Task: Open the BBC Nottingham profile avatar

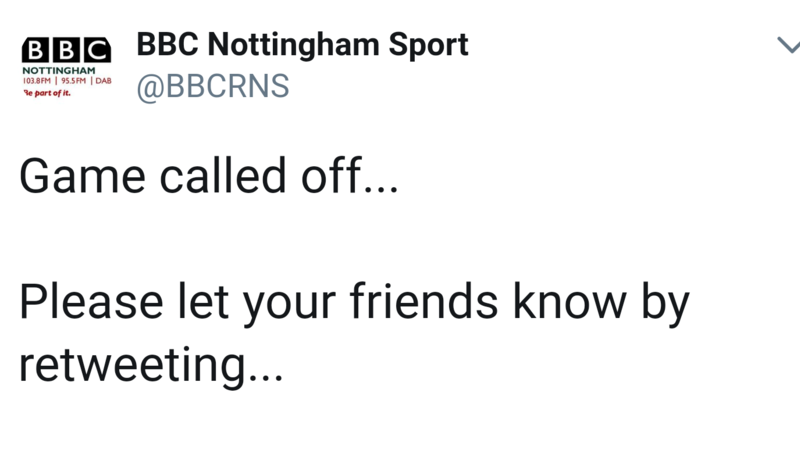Action: point(66,67)
